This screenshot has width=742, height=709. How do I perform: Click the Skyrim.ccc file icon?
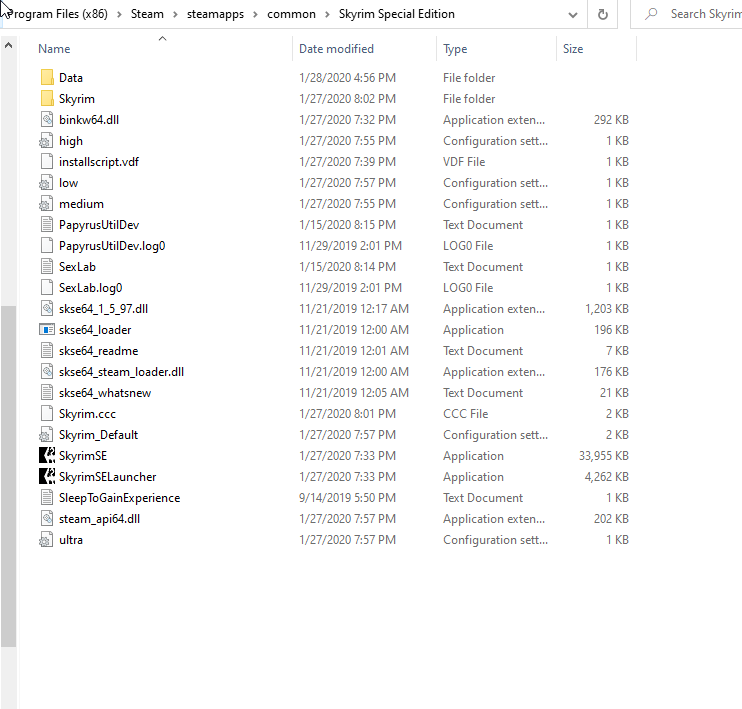coord(47,414)
